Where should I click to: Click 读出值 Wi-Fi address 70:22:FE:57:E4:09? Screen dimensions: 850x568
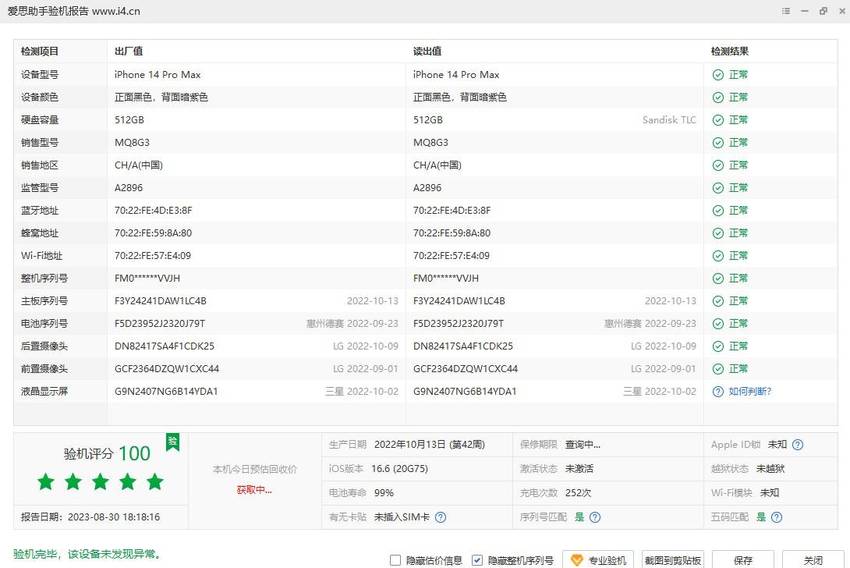click(451, 256)
